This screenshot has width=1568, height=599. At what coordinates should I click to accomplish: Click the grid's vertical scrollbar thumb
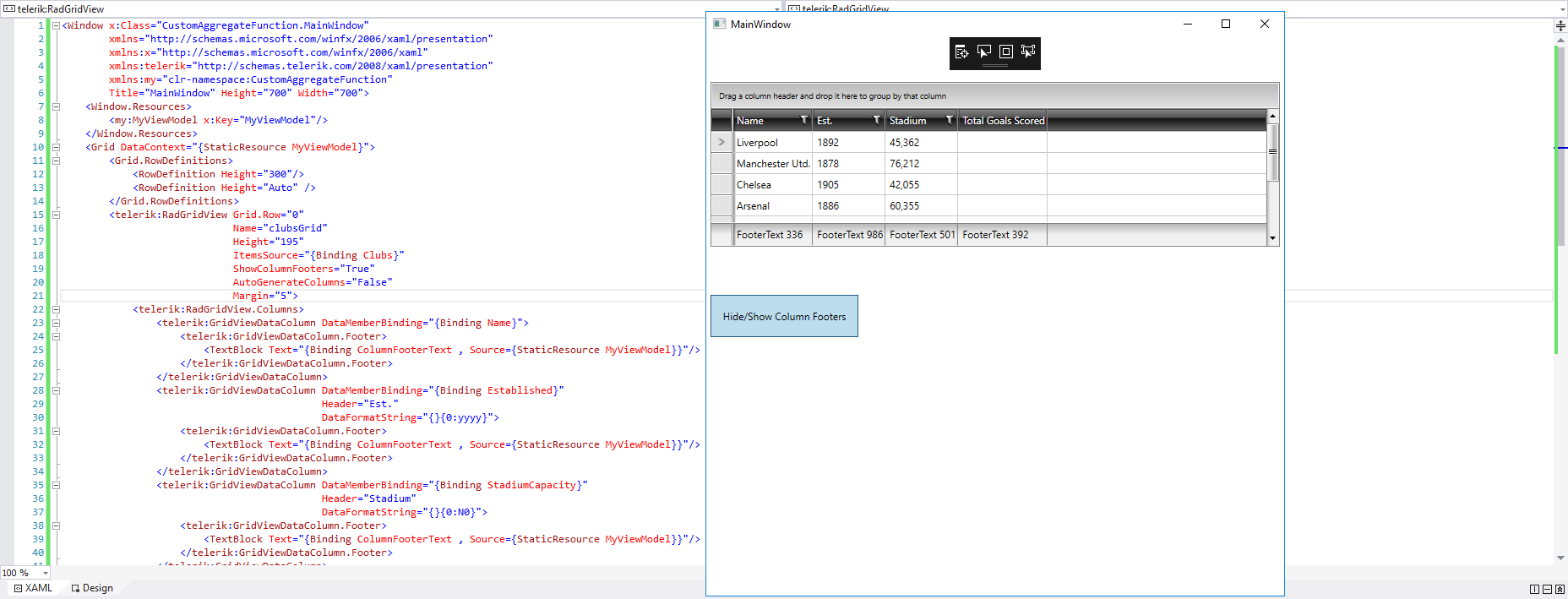point(1273,152)
